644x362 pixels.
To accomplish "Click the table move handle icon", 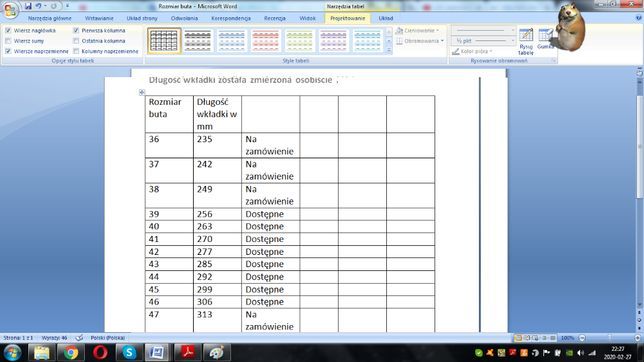I will tap(142, 92).
